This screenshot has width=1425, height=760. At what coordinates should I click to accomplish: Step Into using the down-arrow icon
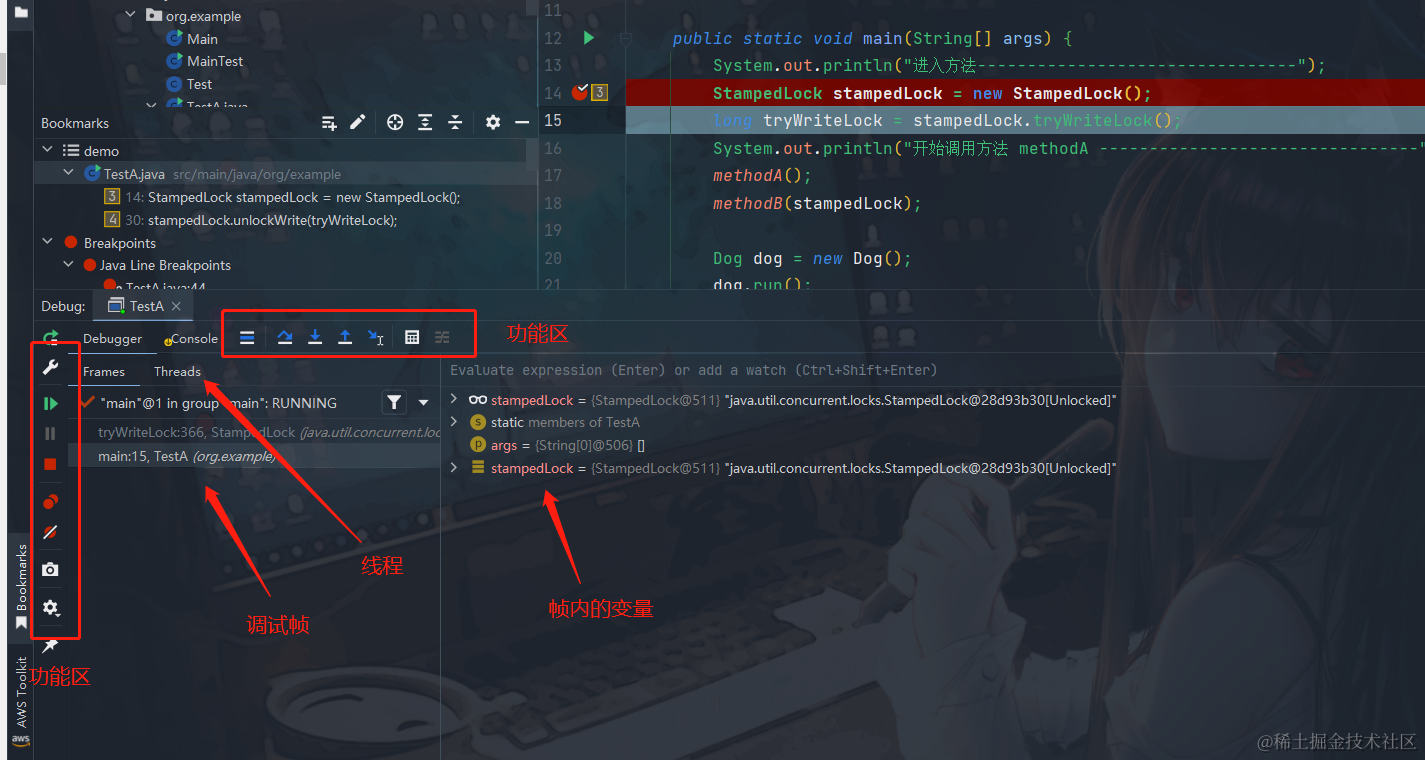(315, 338)
